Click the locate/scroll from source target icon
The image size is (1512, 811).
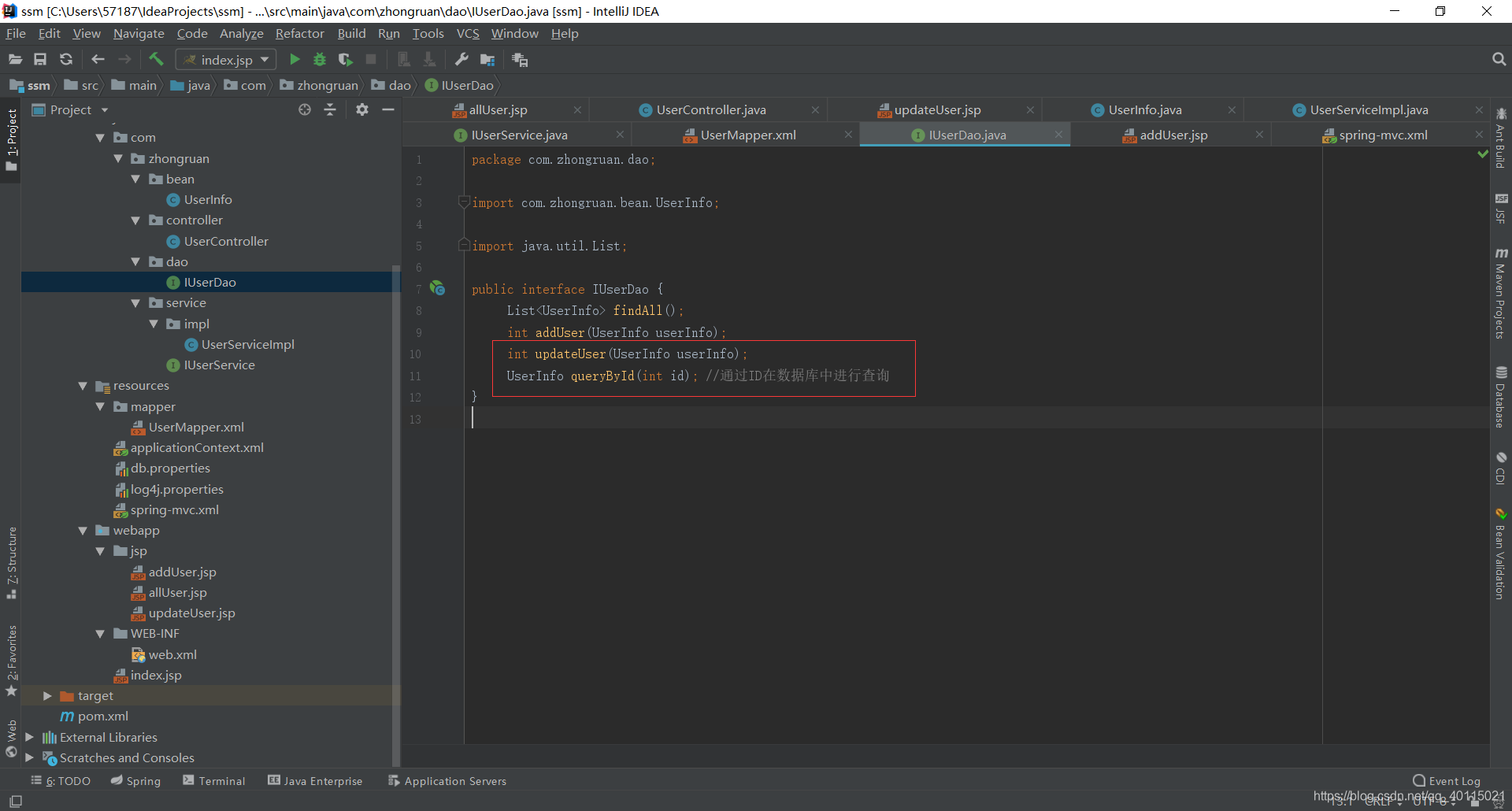pyautogui.click(x=305, y=110)
